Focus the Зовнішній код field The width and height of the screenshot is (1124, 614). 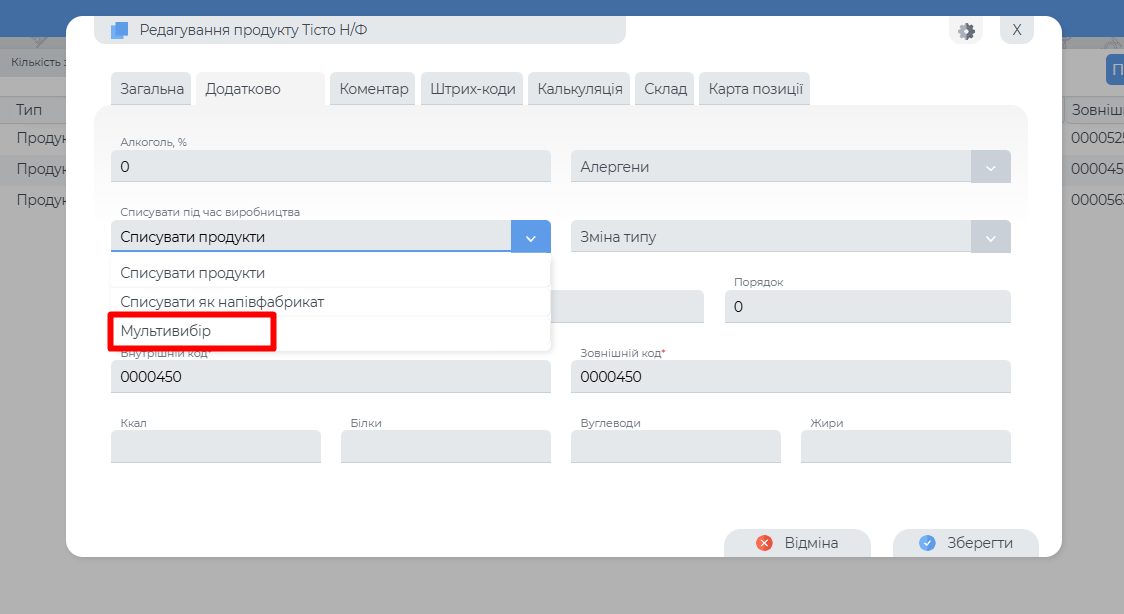pos(790,377)
